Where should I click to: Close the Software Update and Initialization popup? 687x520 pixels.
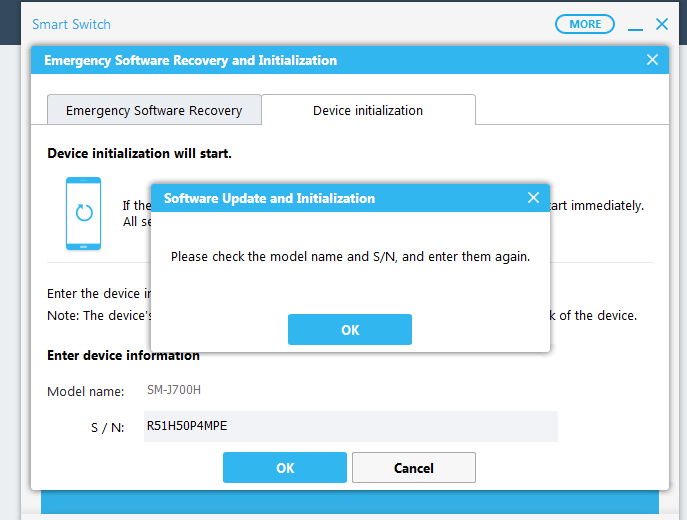pos(533,198)
